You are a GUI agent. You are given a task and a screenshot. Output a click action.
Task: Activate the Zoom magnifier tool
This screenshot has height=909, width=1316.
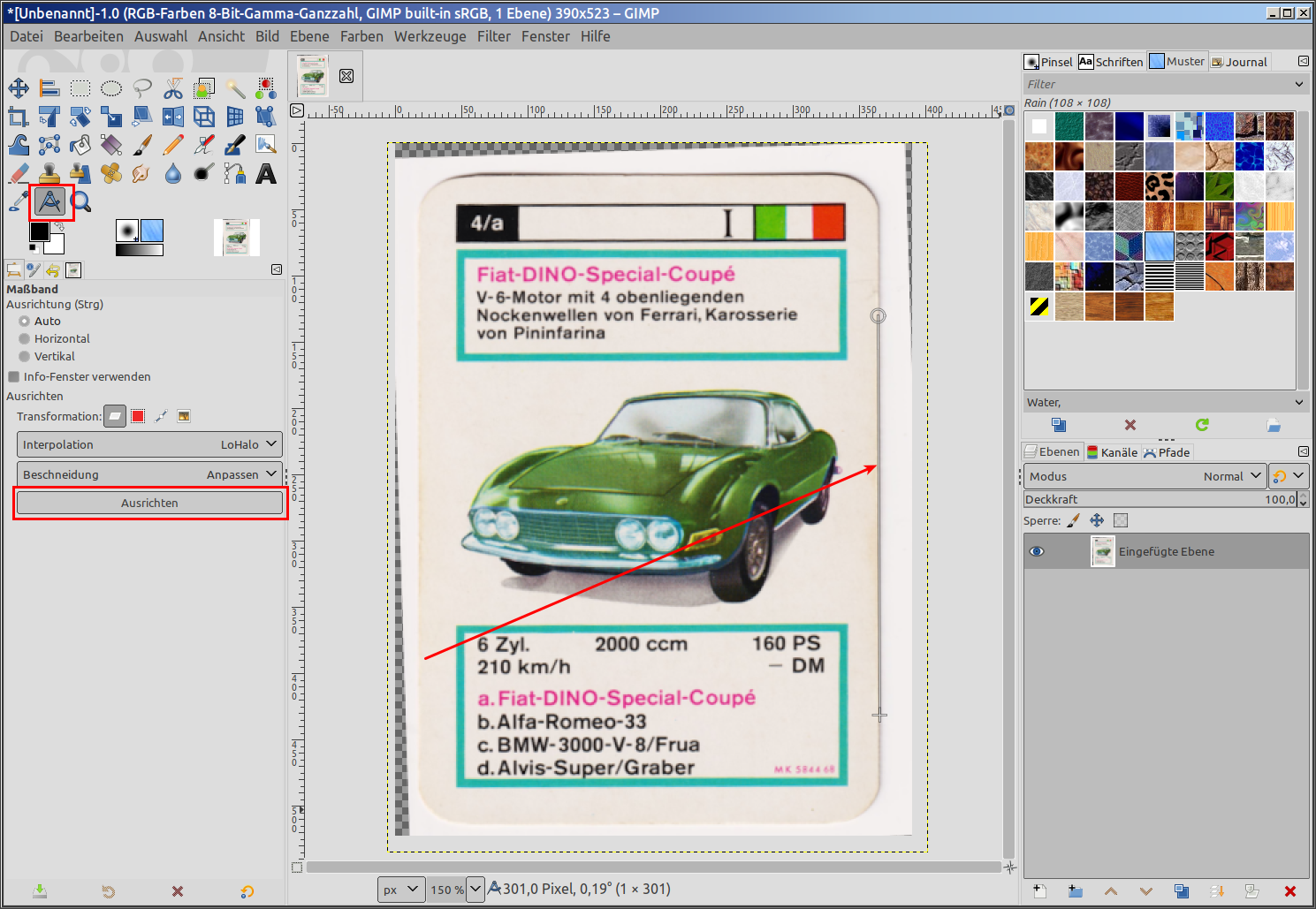pyautogui.click(x=81, y=202)
